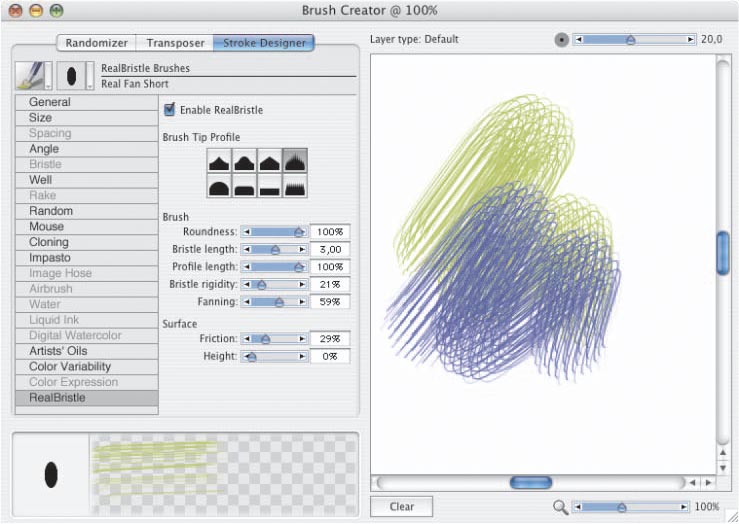Choose the first pointed brush tip profile
Image resolution: width=739 pixels, height=524 pixels.
pyautogui.click(x=219, y=160)
